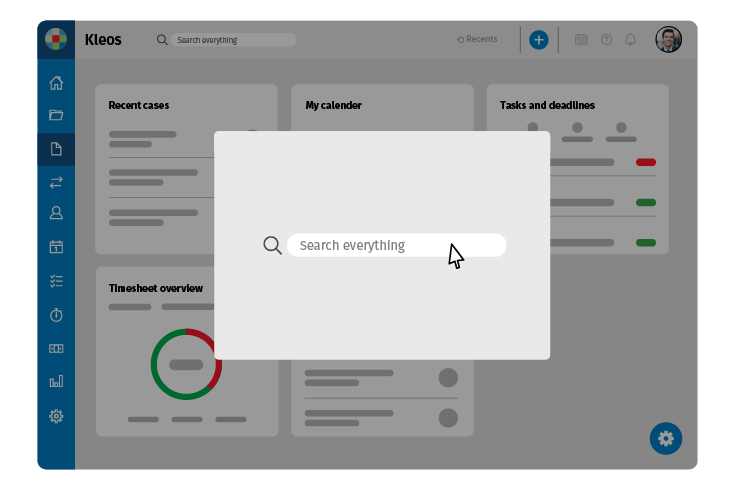The height and width of the screenshot is (490, 735).
Task: Open the user profile avatar
Action: click(x=668, y=40)
